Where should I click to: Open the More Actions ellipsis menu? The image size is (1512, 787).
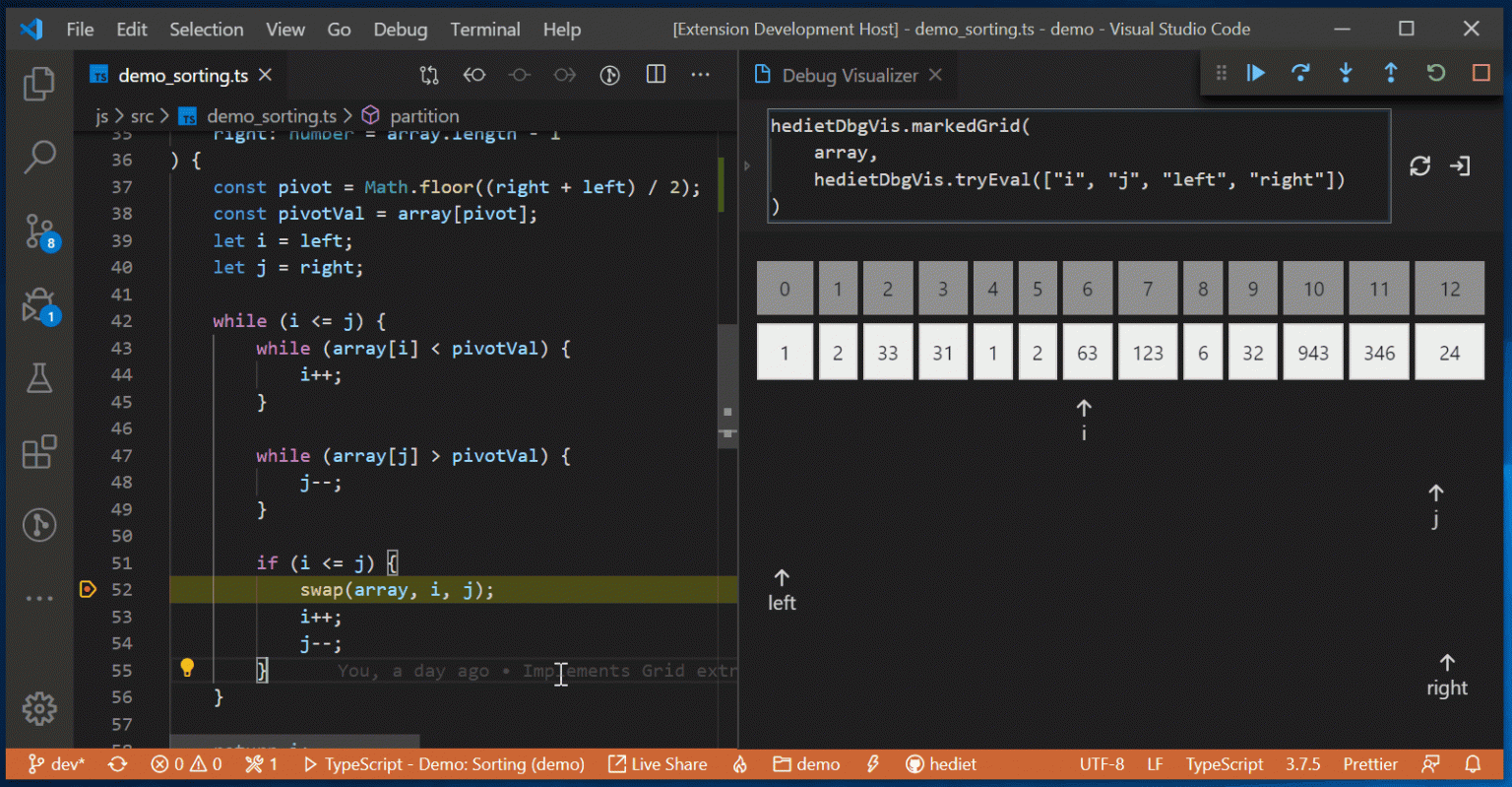click(701, 74)
